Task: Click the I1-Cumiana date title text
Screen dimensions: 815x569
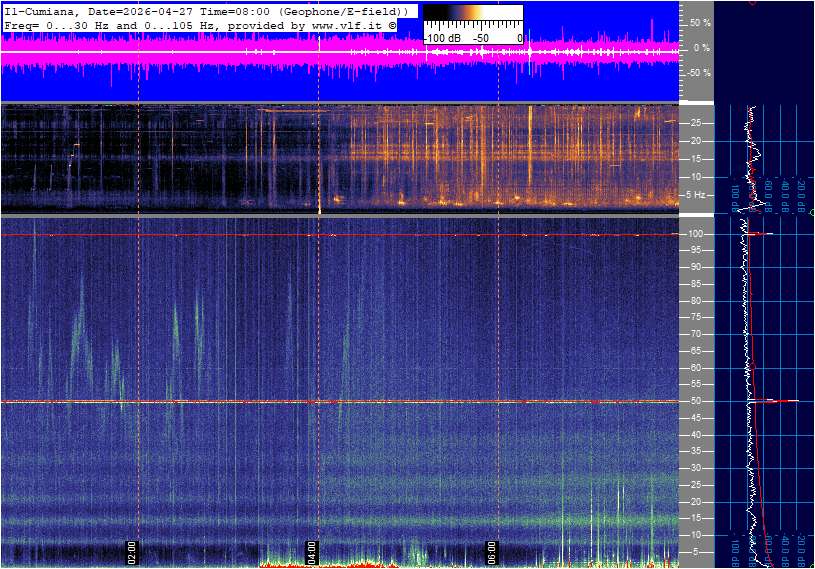Action: (x=205, y=10)
